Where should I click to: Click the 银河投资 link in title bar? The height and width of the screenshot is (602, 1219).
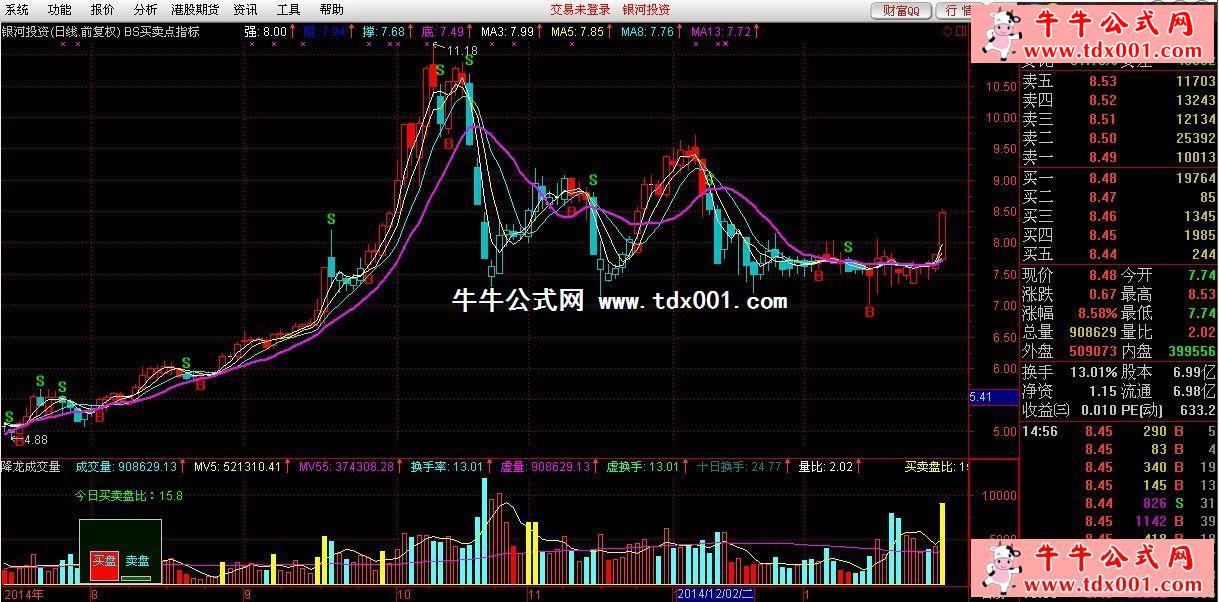pos(646,10)
